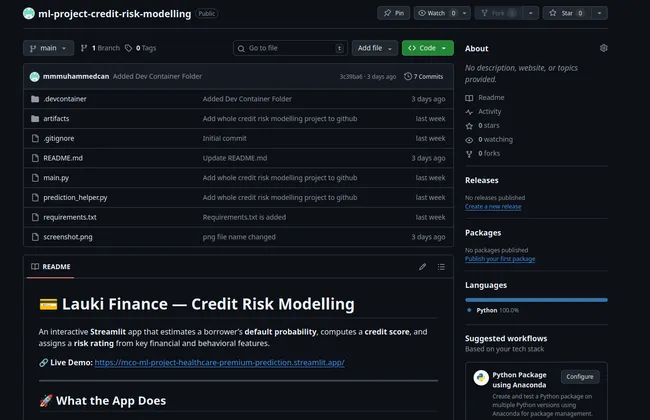
Task: Click the file icon beside main.py
Action: 35,177
